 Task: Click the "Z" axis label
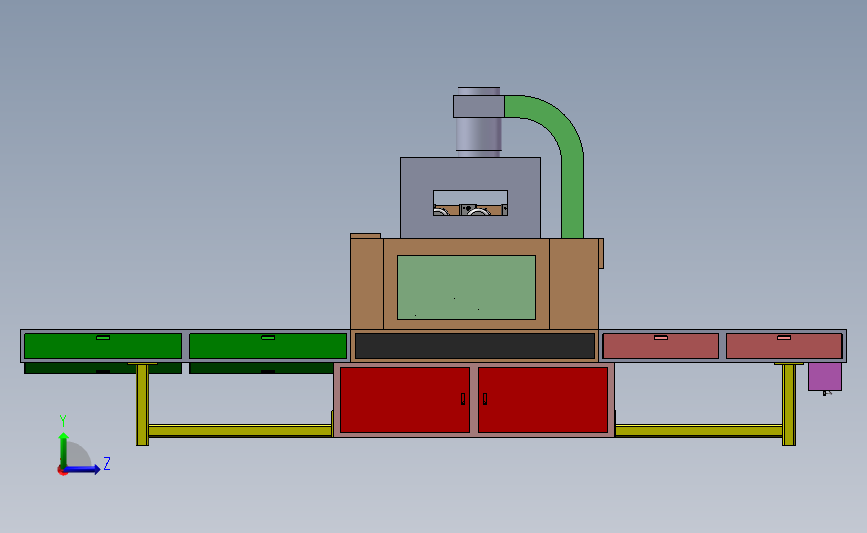[x=107, y=463]
